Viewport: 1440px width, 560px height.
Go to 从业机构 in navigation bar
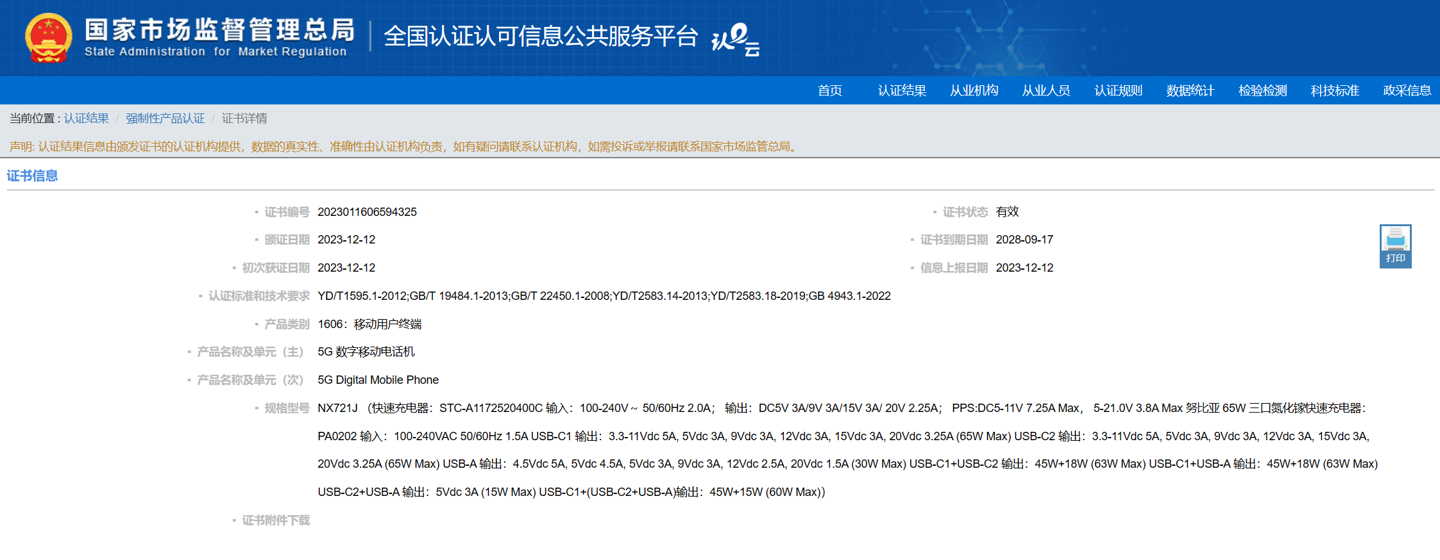(x=974, y=91)
